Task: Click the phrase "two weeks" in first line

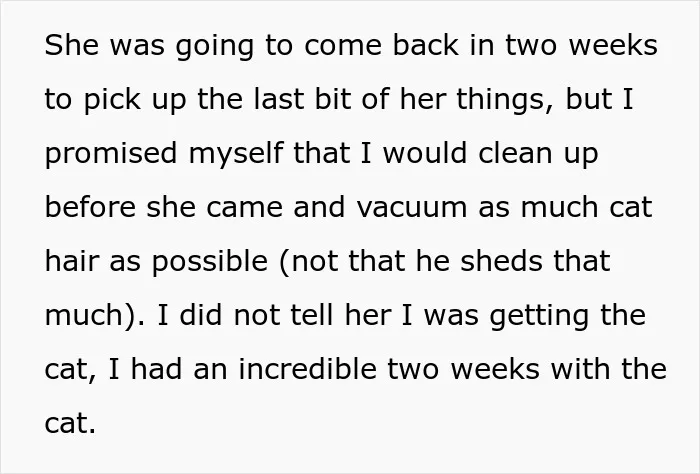Action: pos(581,45)
